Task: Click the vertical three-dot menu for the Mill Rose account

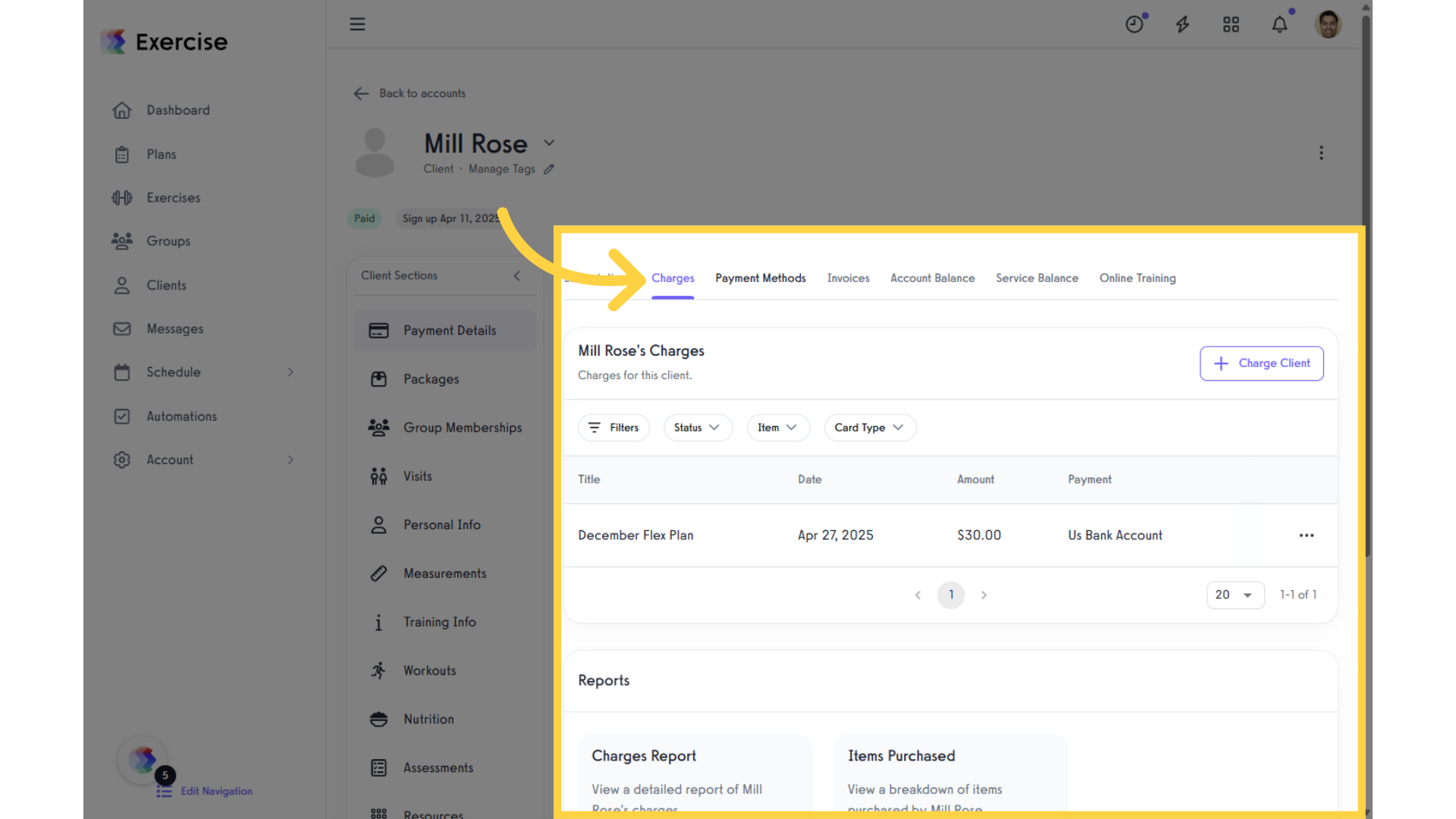Action: (1321, 152)
